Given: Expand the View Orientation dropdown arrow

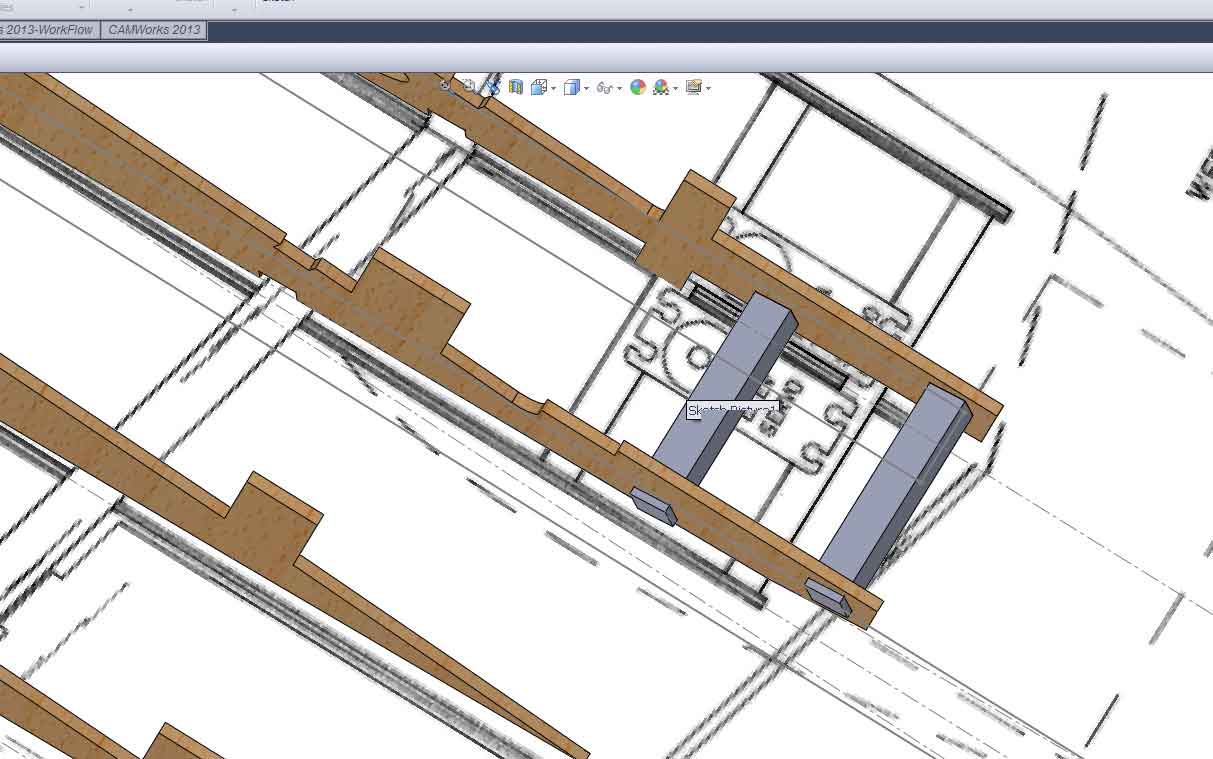Looking at the screenshot, I should pos(553,88).
